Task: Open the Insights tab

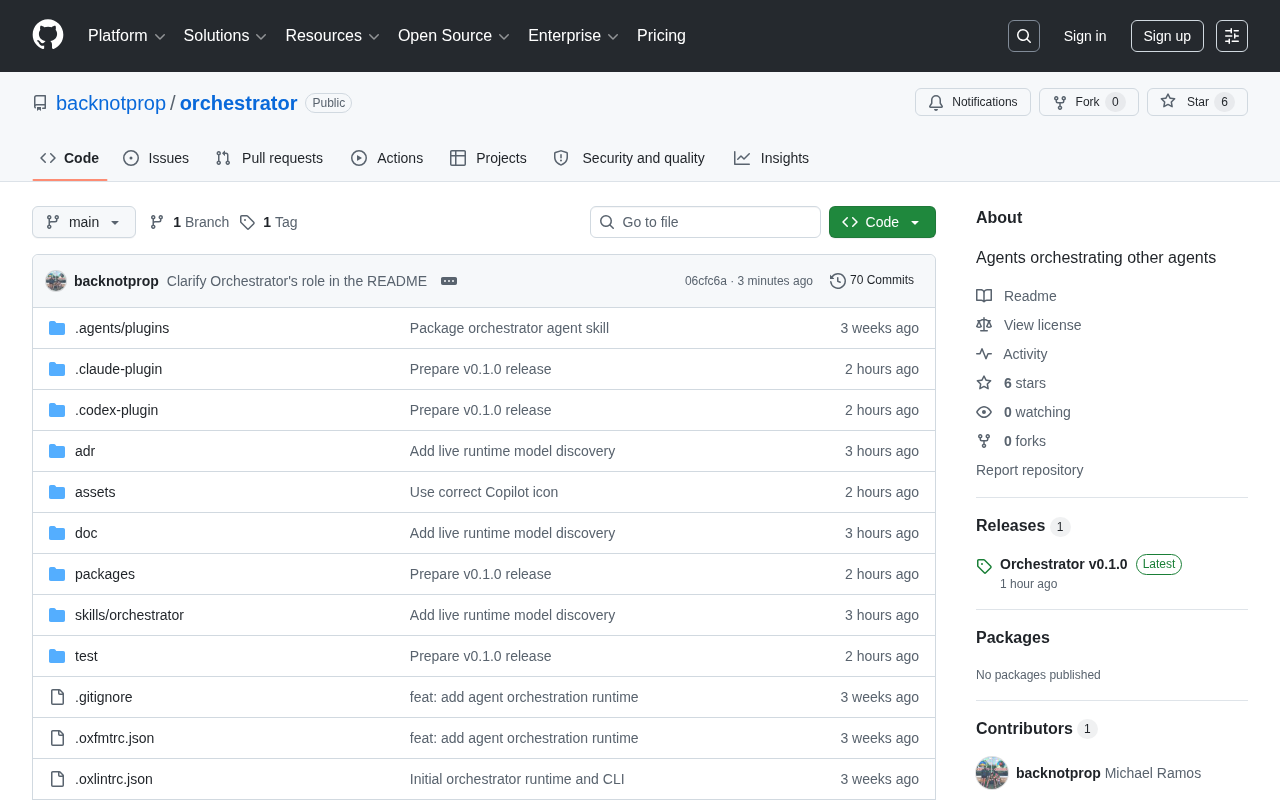Action: (x=771, y=158)
